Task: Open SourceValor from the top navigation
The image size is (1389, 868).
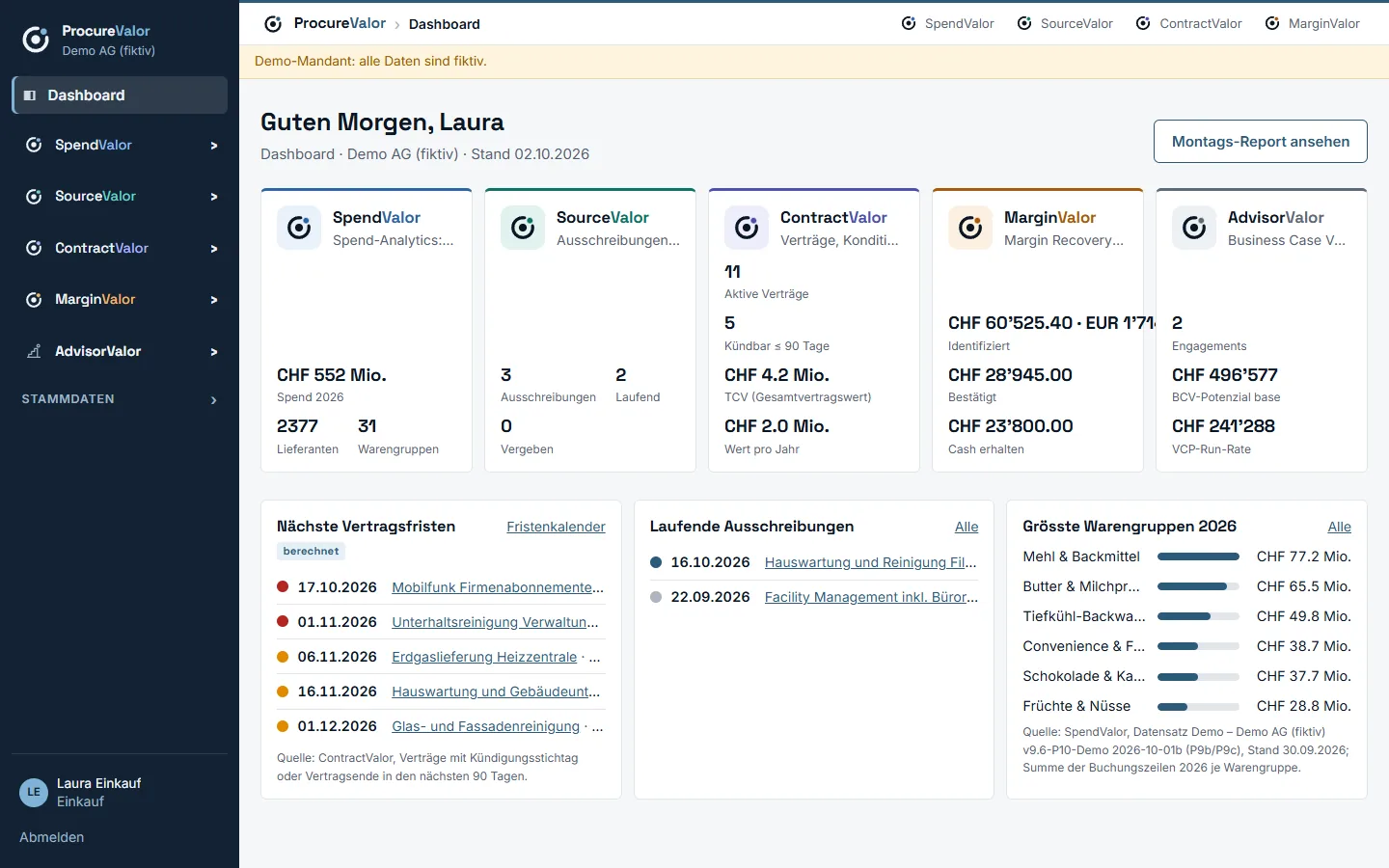Action: coord(1065,23)
